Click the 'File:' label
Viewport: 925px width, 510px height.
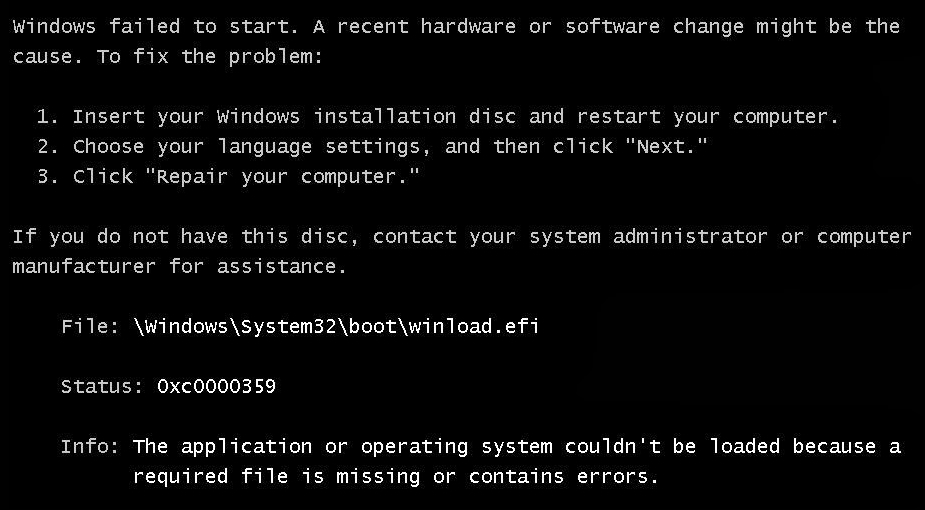coord(90,326)
